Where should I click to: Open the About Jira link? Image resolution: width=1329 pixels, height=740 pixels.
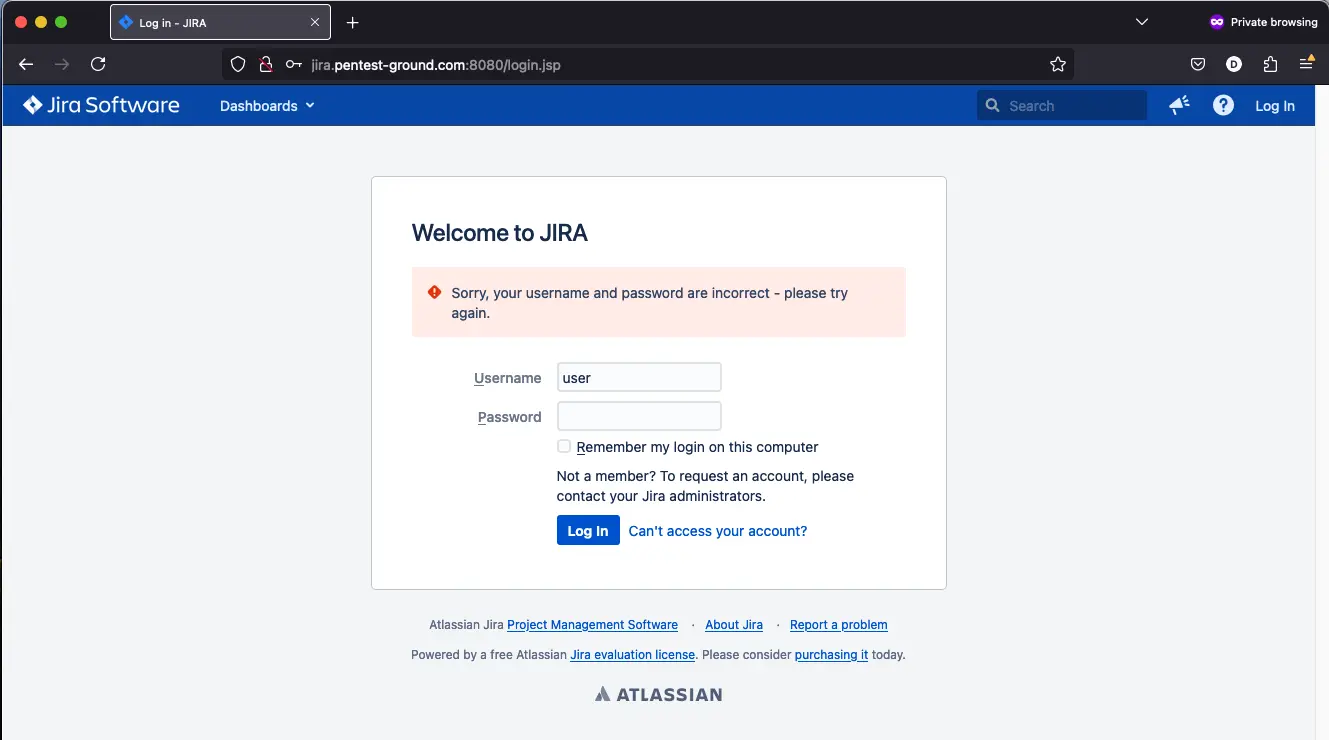[x=734, y=625]
